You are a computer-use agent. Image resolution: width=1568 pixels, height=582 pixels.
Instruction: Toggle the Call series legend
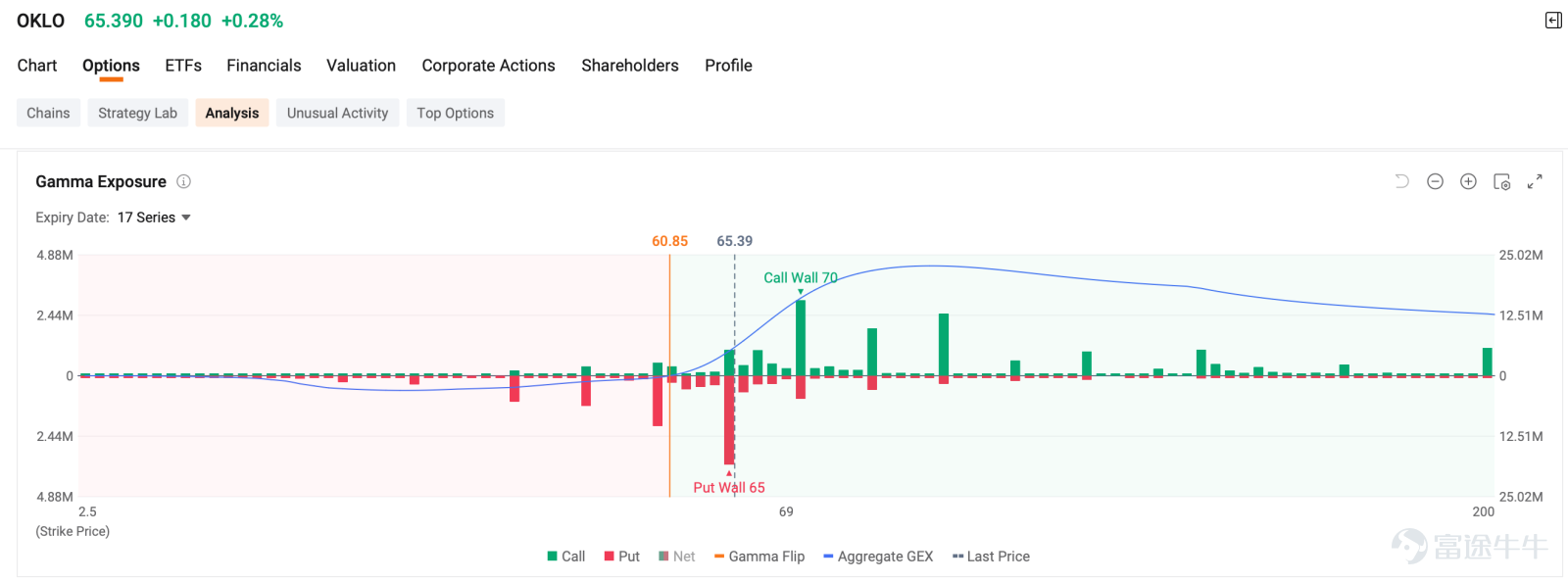click(x=566, y=557)
